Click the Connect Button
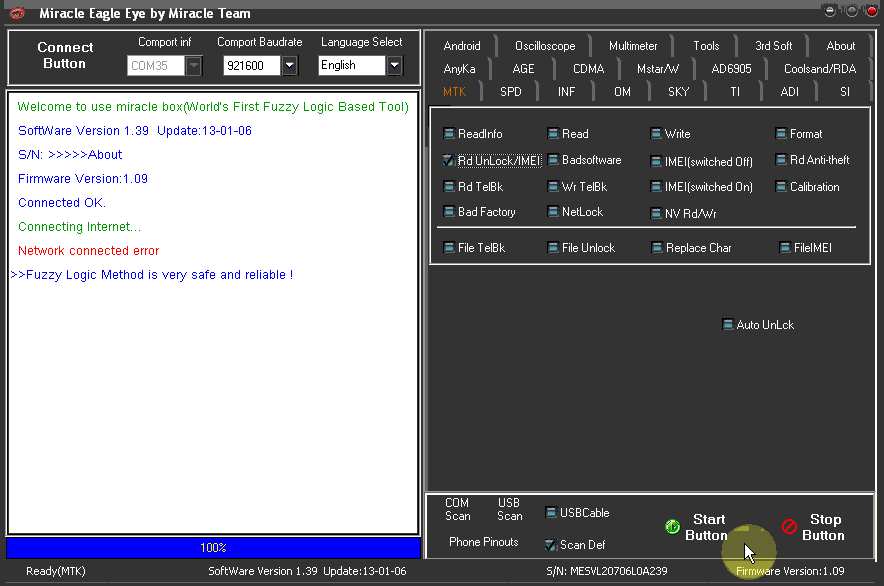 65,55
